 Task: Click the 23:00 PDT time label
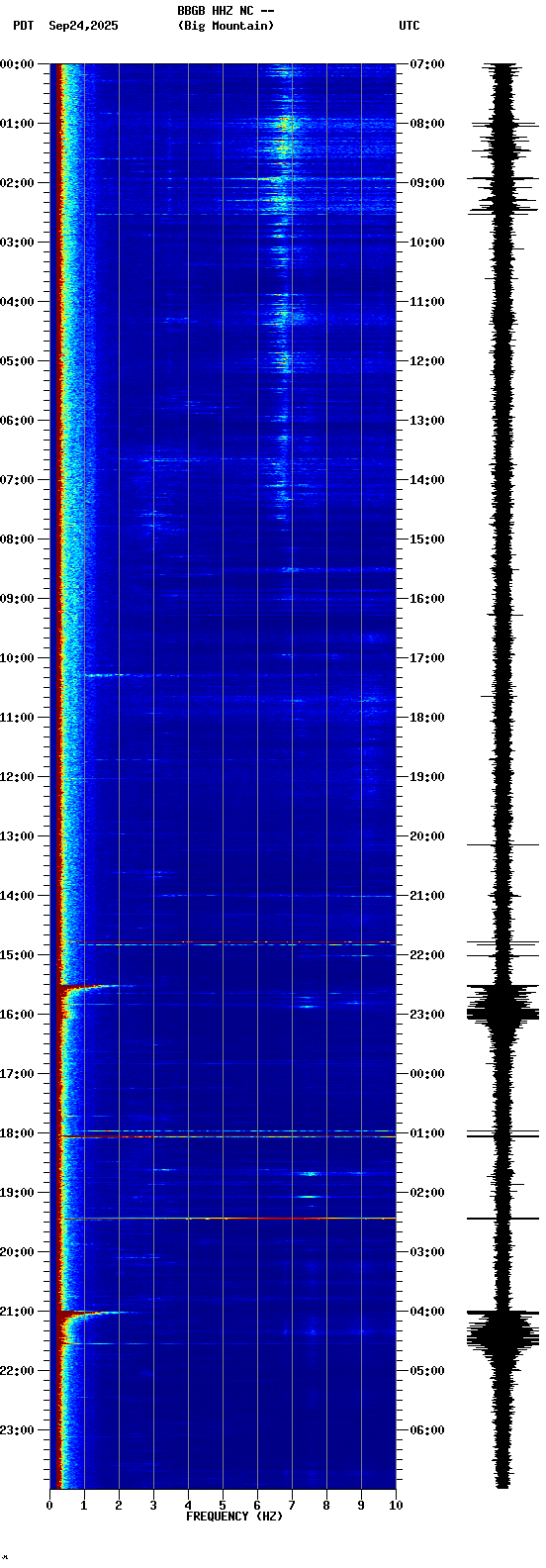tap(17, 1430)
